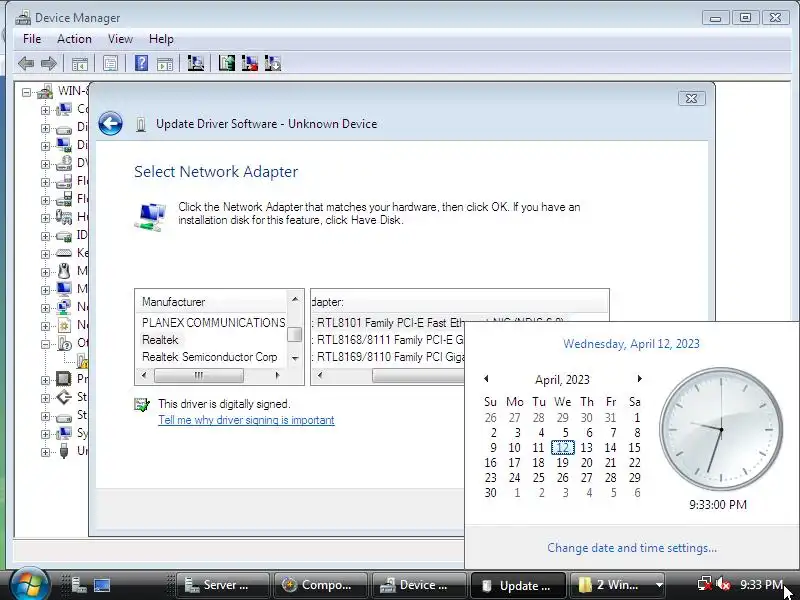Open the View menu

pos(120,39)
